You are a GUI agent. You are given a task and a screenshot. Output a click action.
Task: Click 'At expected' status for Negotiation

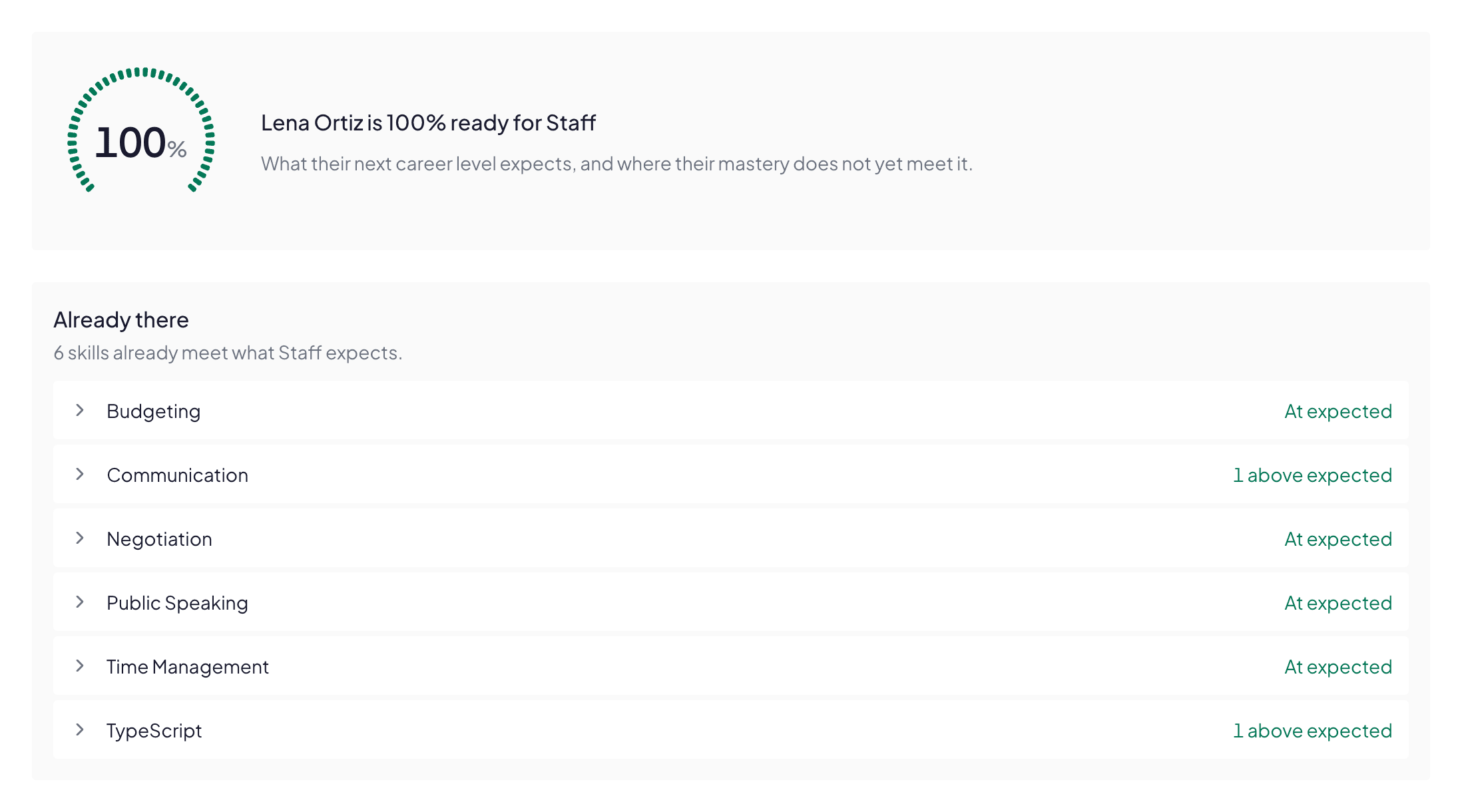1338,539
